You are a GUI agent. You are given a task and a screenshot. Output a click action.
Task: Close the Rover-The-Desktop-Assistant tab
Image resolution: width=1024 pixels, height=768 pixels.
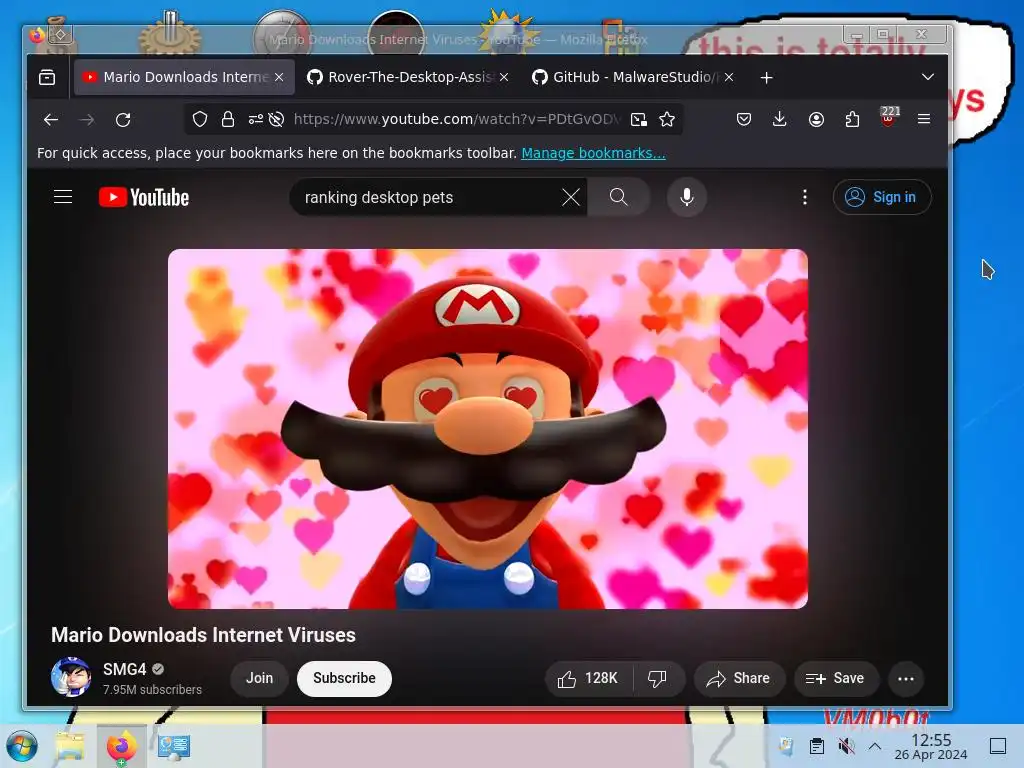[504, 77]
